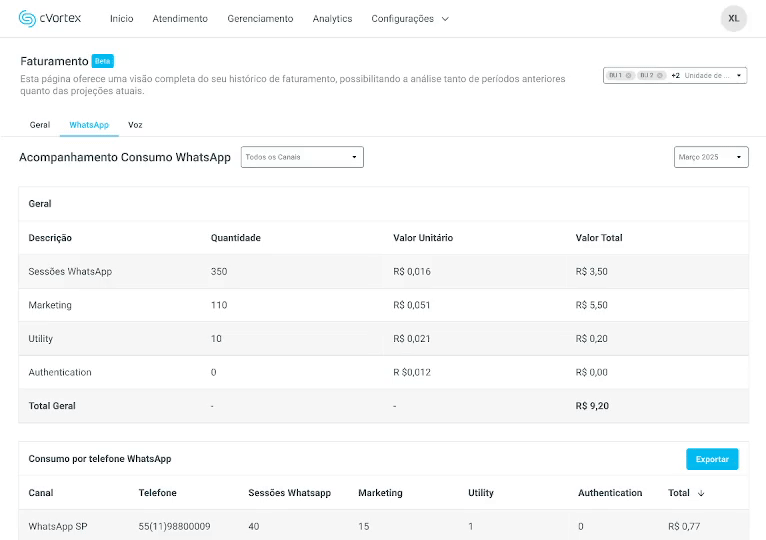Expand the Unidade de negócio dropdown arrow

pyautogui.click(x=739, y=75)
